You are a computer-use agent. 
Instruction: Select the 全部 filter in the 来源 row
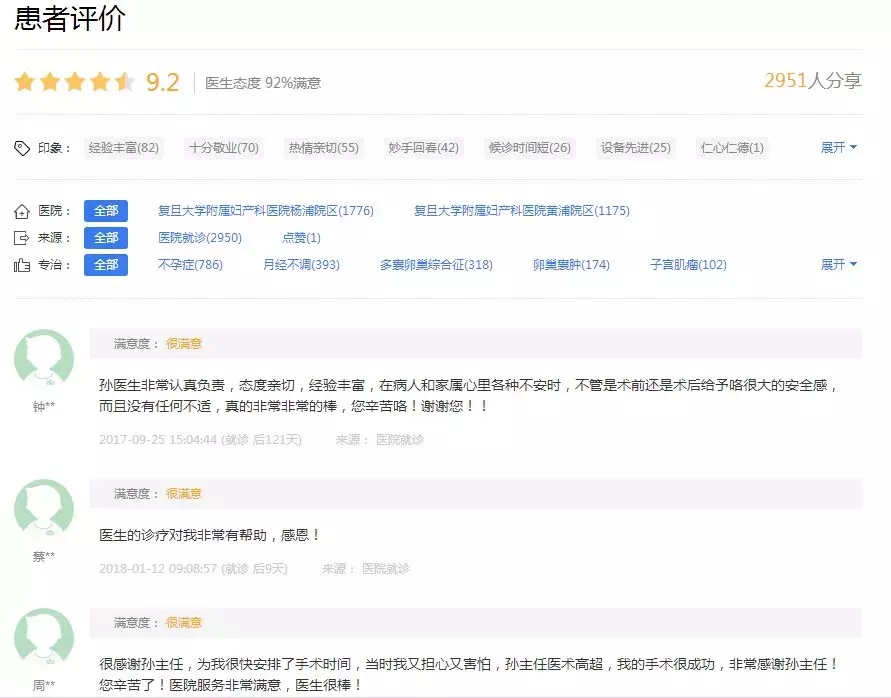[x=105, y=238]
